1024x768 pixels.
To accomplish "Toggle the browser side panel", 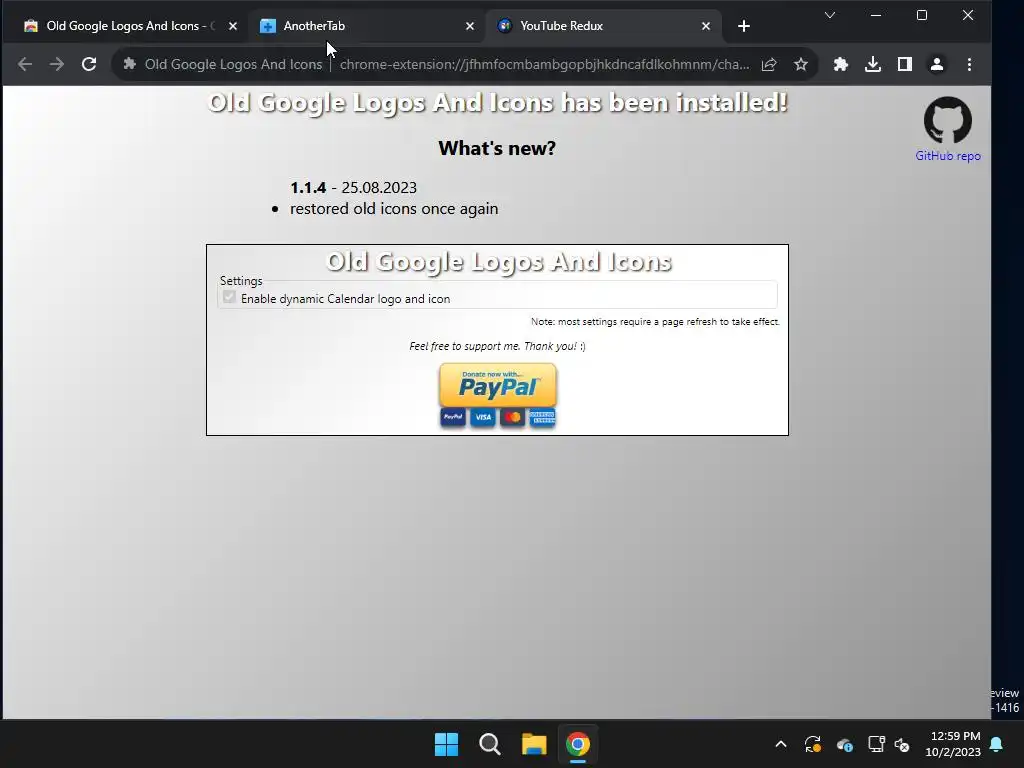I will click(x=905, y=64).
